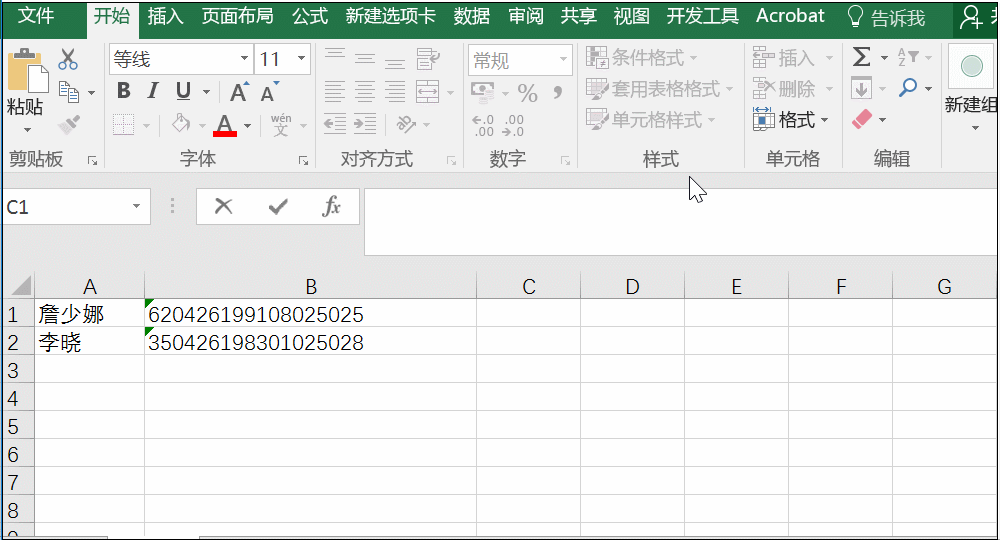Viewport: 1000px width, 540px height.
Task: Click Merge and Center icon
Action: pos(427,91)
